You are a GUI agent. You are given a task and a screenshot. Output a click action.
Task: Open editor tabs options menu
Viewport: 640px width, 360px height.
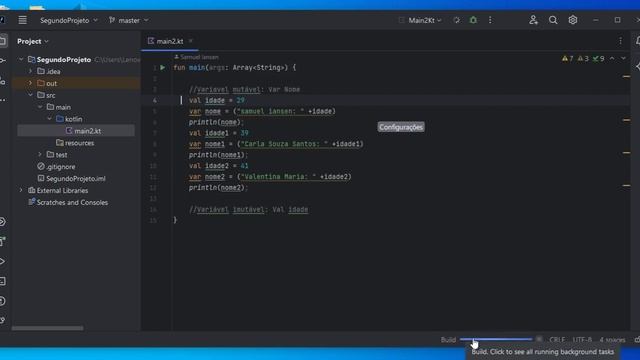(620, 41)
